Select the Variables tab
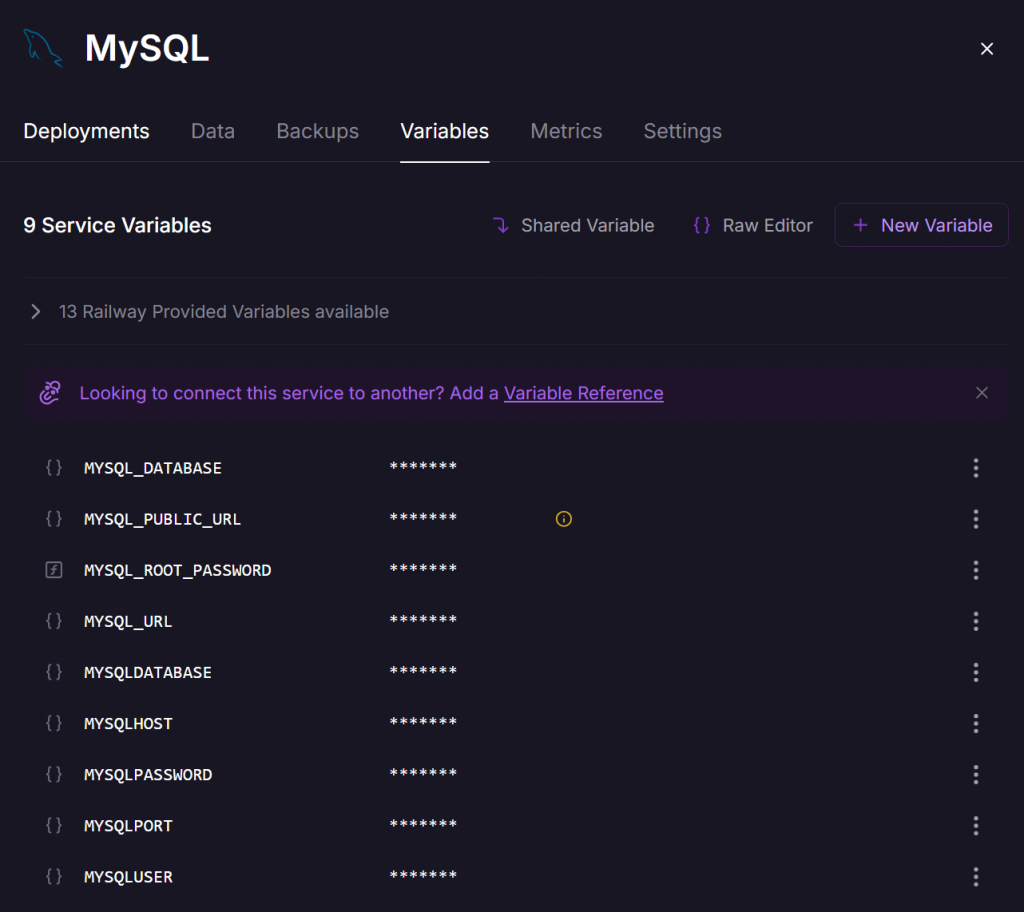Image resolution: width=1024 pixels, height=912 pixels. (445, 131)
